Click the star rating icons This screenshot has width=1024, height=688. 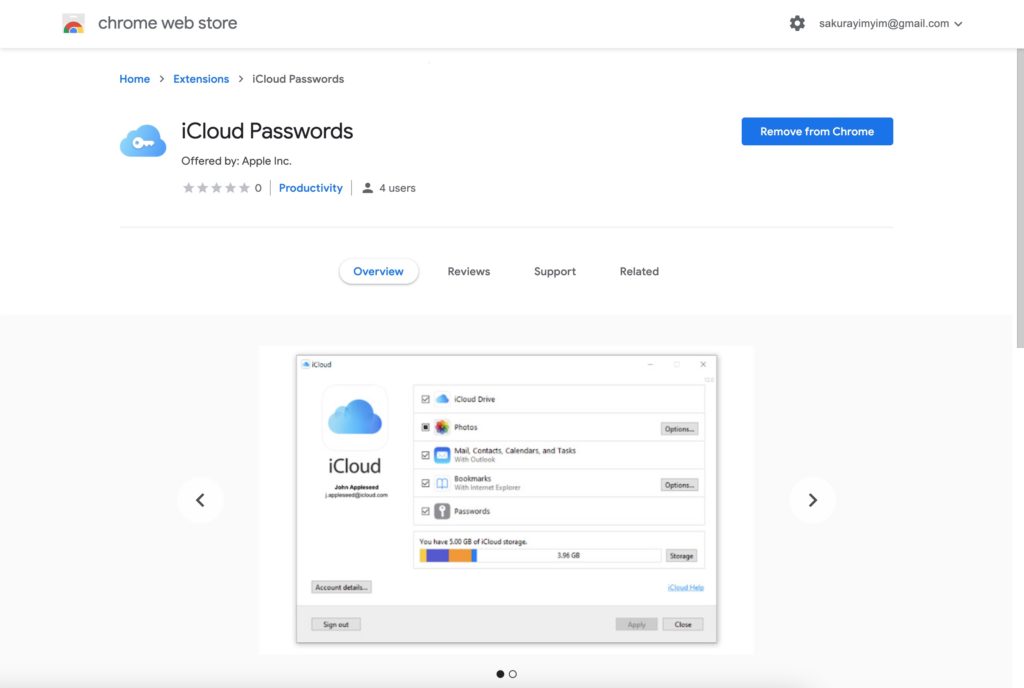pos(216,188)
